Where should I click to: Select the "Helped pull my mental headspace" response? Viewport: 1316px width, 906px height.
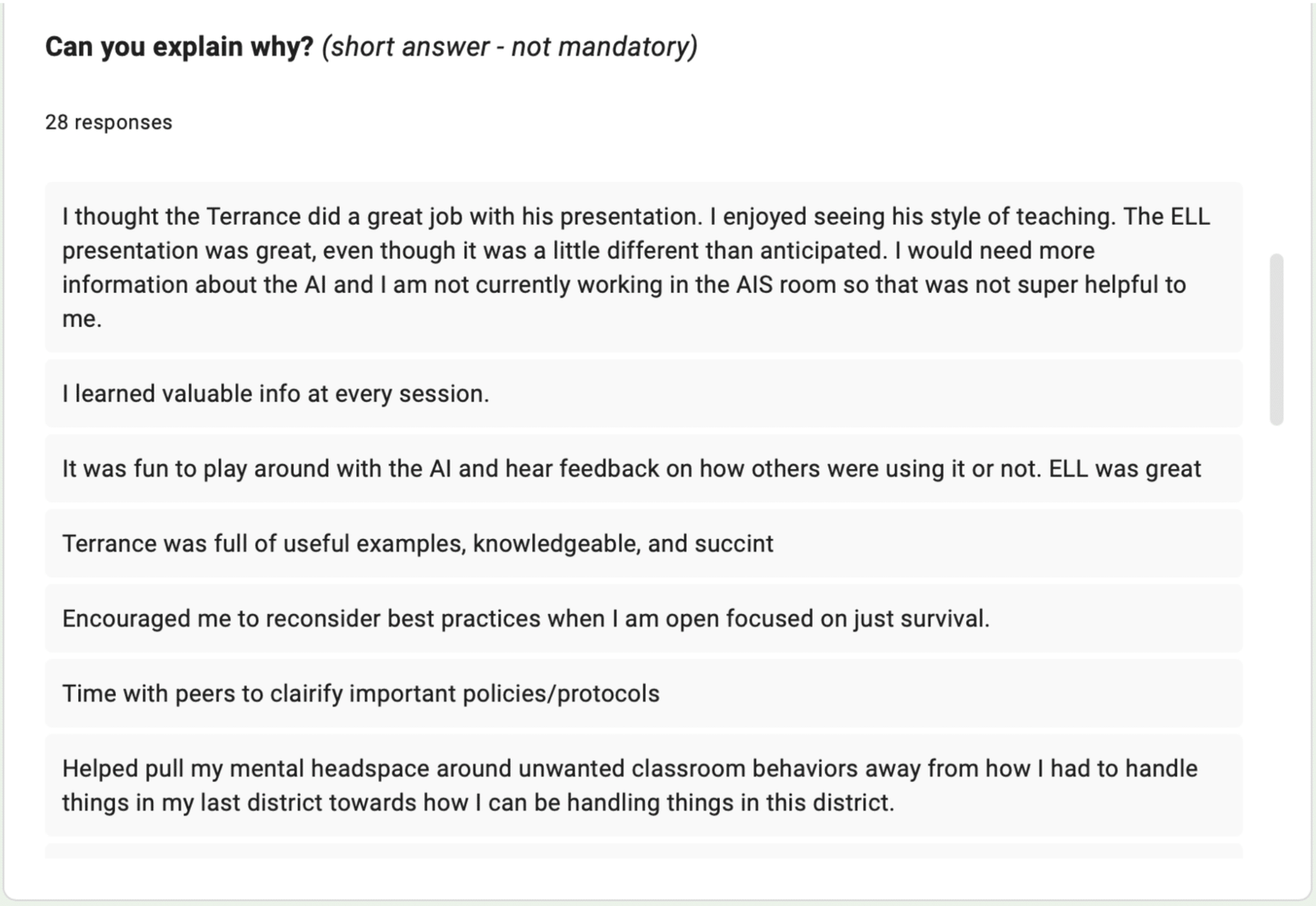click(x=629, y=785)
